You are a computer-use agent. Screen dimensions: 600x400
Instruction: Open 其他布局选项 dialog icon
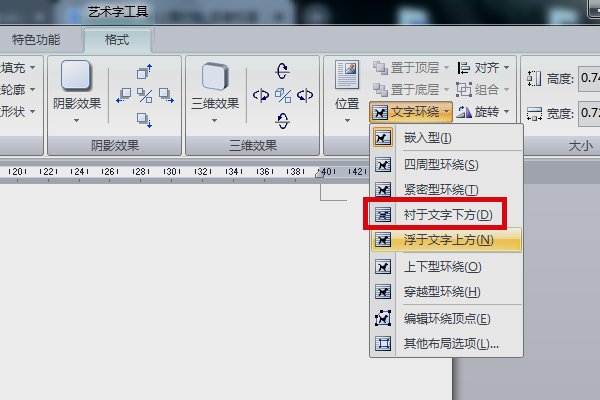pyautogui.click(x=383, y=343)
